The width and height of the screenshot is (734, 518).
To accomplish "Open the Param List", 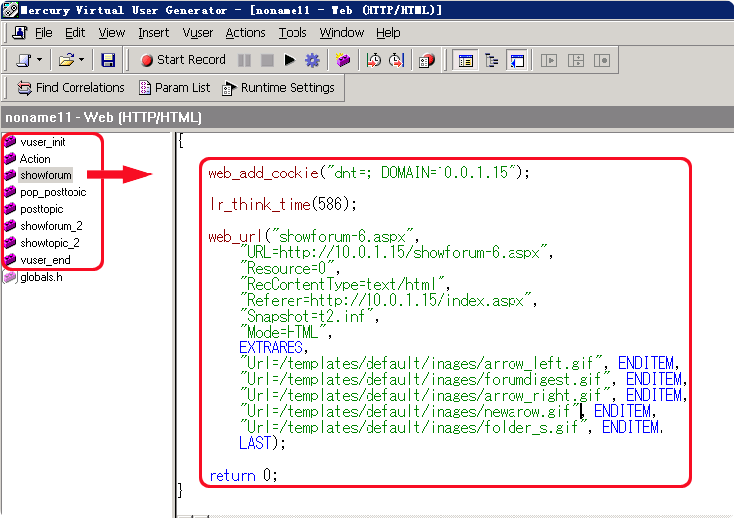I will click(174, 88).
